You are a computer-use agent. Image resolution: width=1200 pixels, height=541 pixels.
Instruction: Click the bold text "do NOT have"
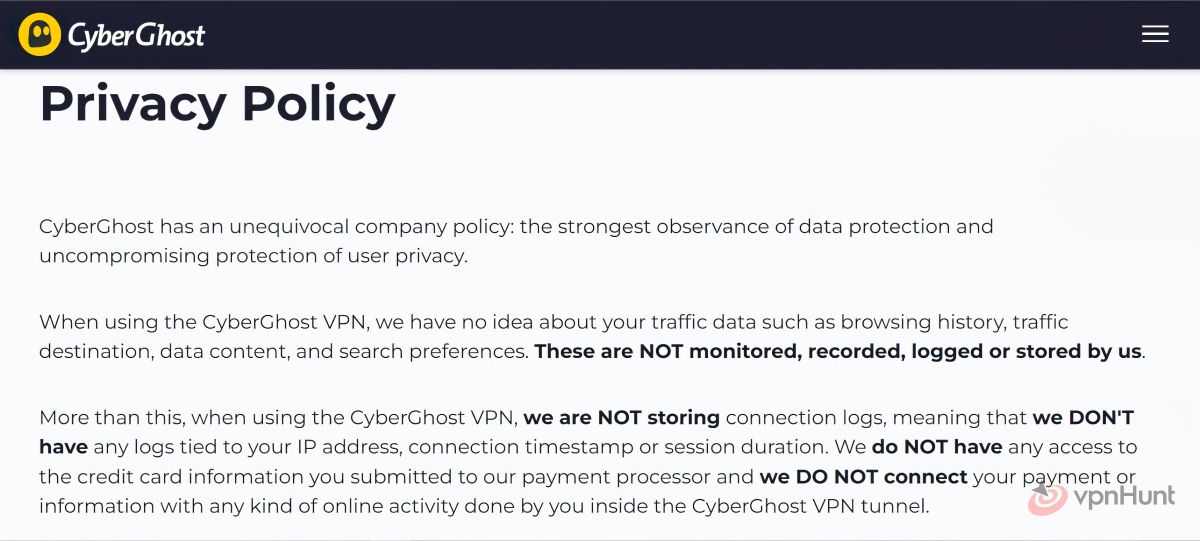[x=937, y=447]
